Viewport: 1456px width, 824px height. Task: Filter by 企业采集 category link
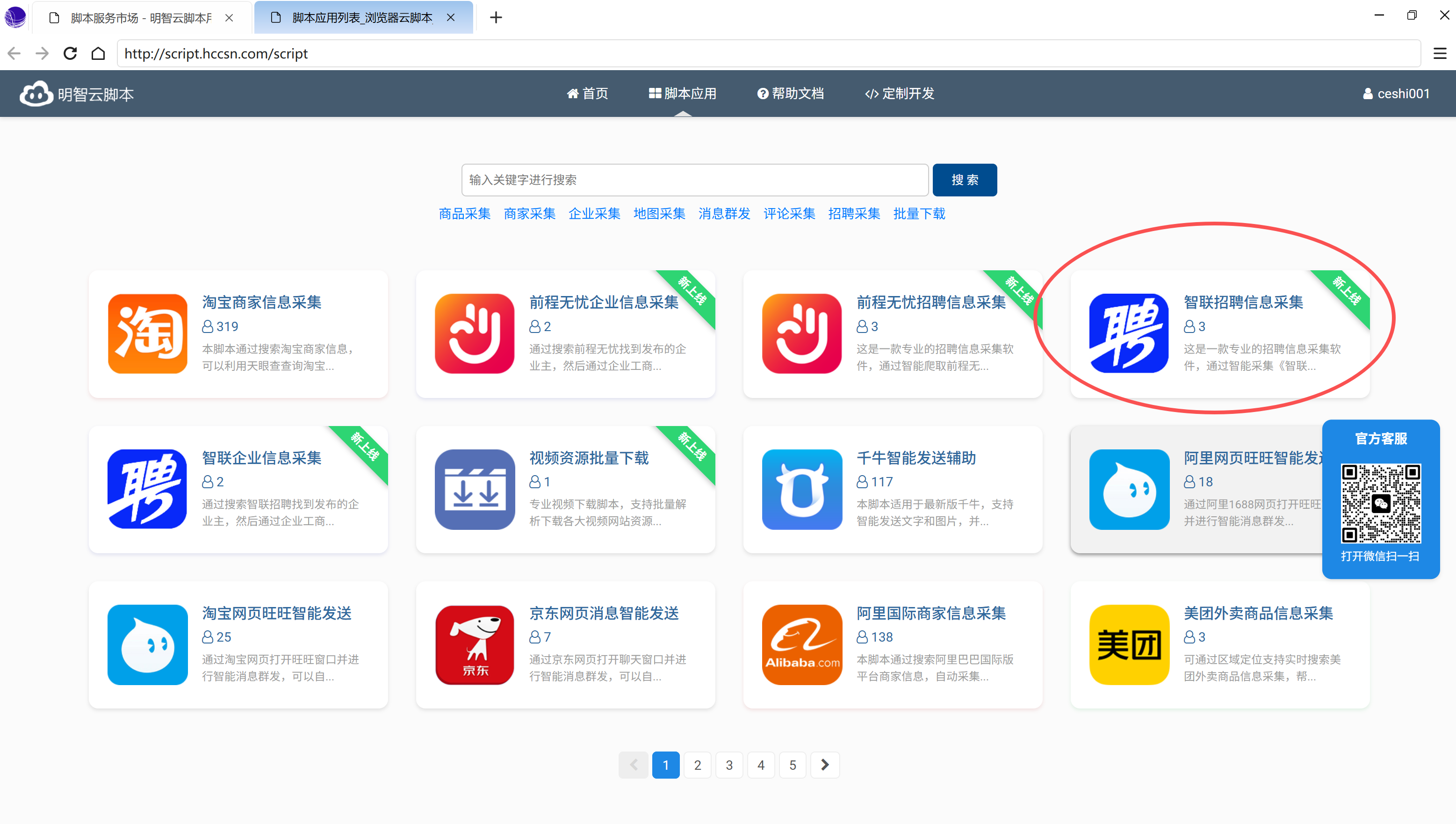tap(594, 214)
